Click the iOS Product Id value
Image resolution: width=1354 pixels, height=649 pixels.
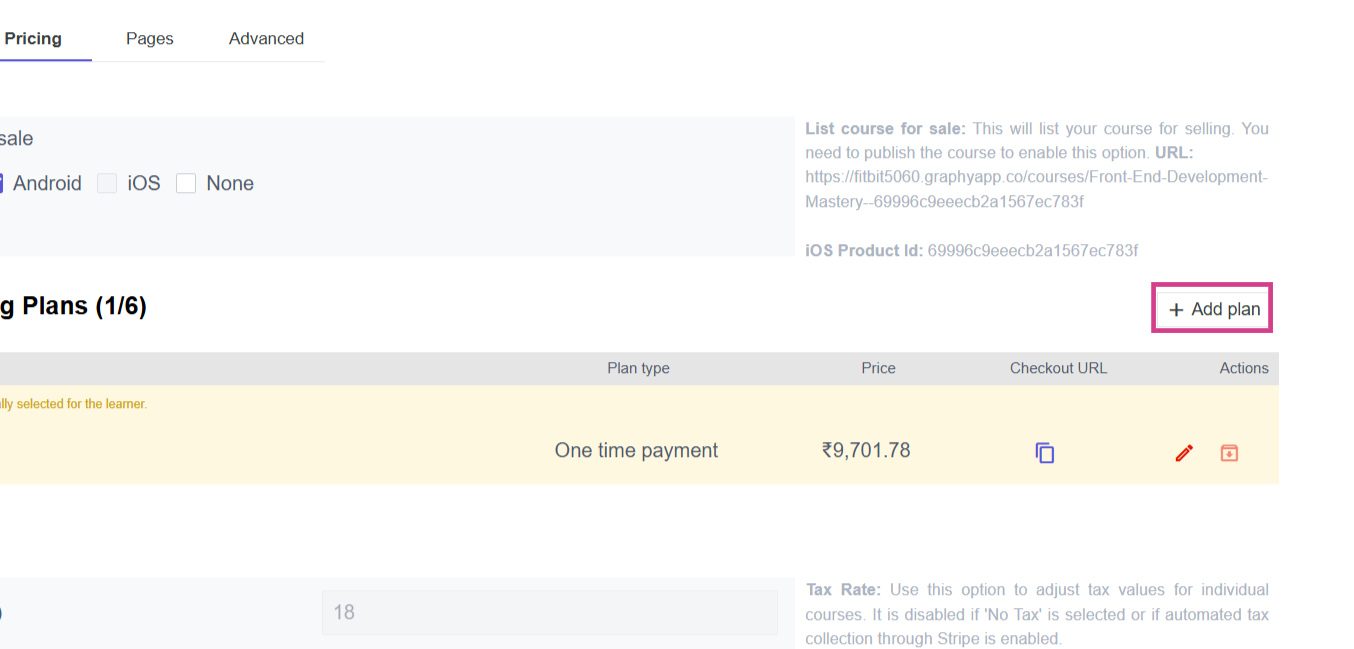[1032, 250]
